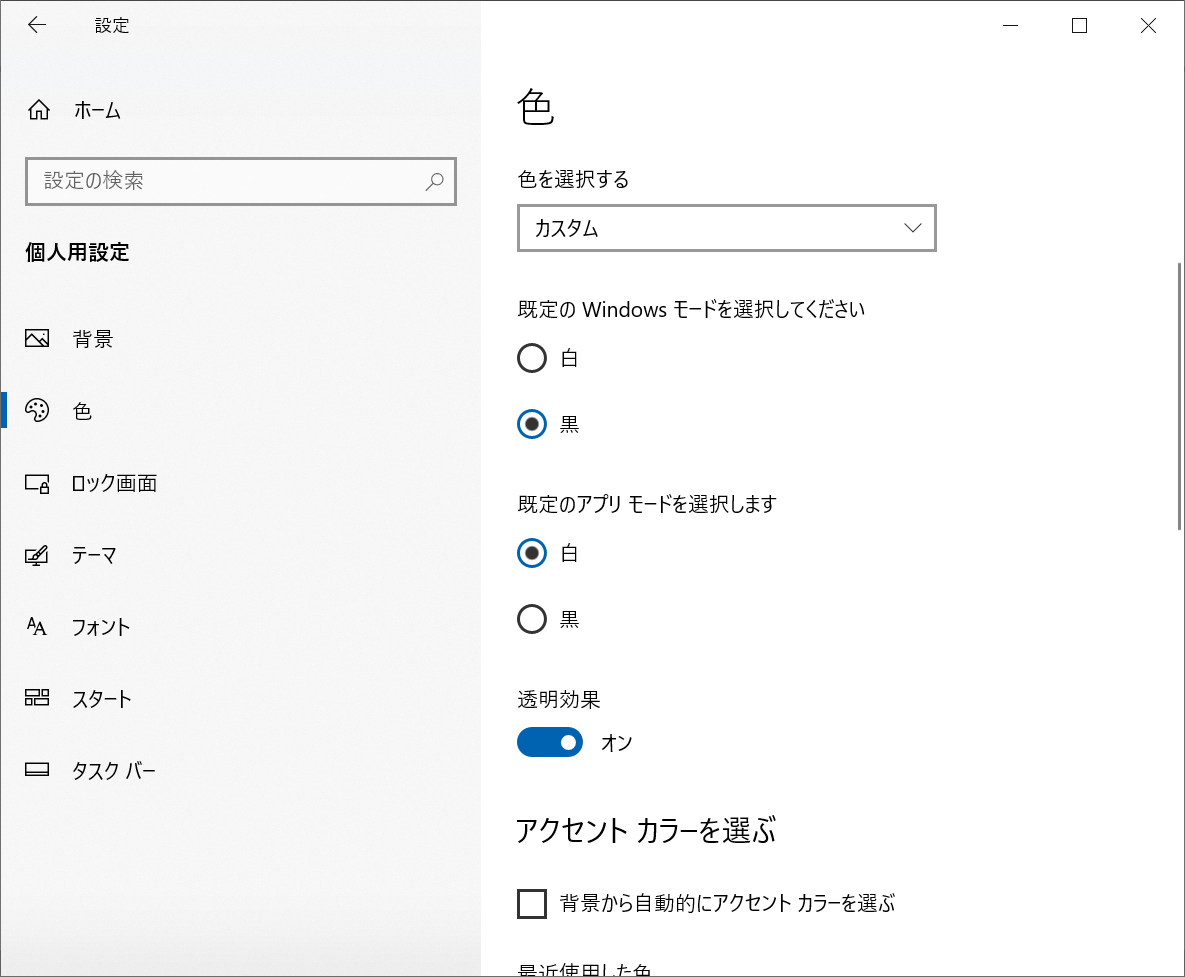Go to the ロック画面 section
1185x977 pixels.
240,483
